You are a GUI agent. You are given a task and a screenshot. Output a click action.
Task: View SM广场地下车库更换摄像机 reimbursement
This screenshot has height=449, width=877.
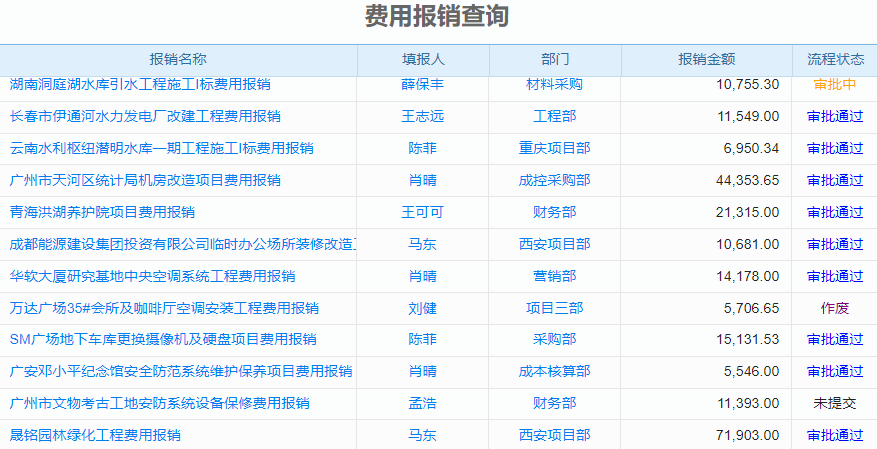162,340
